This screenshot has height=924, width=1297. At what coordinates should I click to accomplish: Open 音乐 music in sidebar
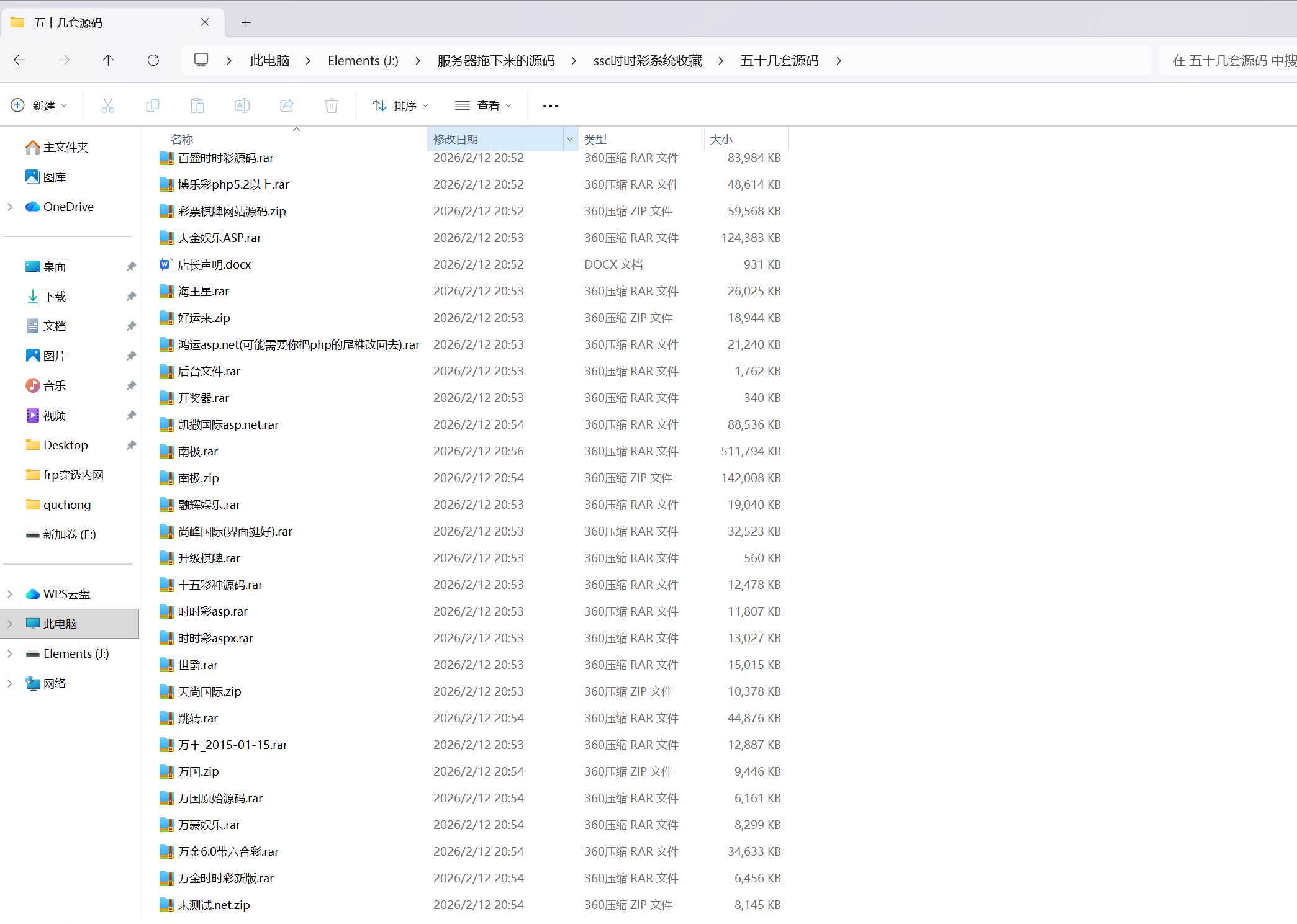click(46, 385)
